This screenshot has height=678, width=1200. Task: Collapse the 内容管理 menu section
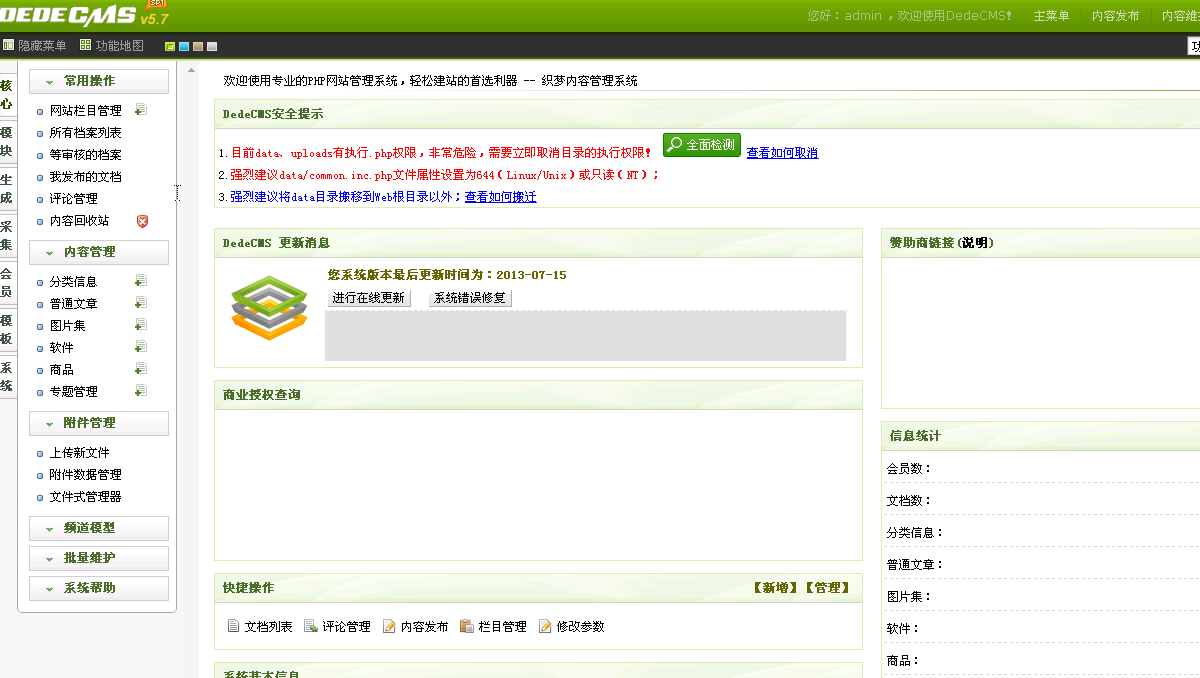click(x=99, y=252)
